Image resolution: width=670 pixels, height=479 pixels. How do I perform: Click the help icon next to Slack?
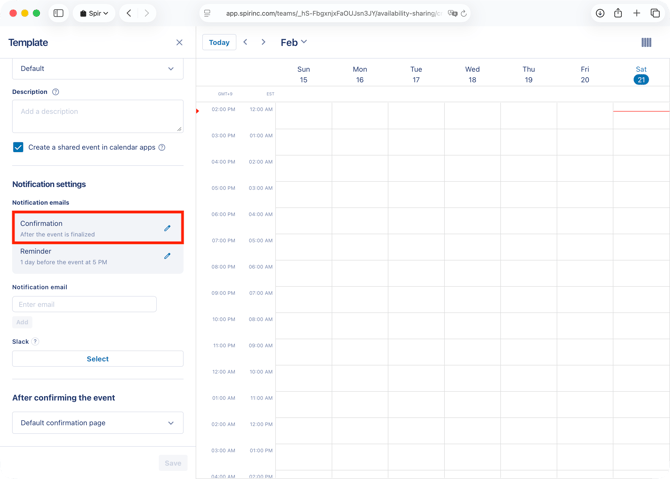(x=35, y=341)
